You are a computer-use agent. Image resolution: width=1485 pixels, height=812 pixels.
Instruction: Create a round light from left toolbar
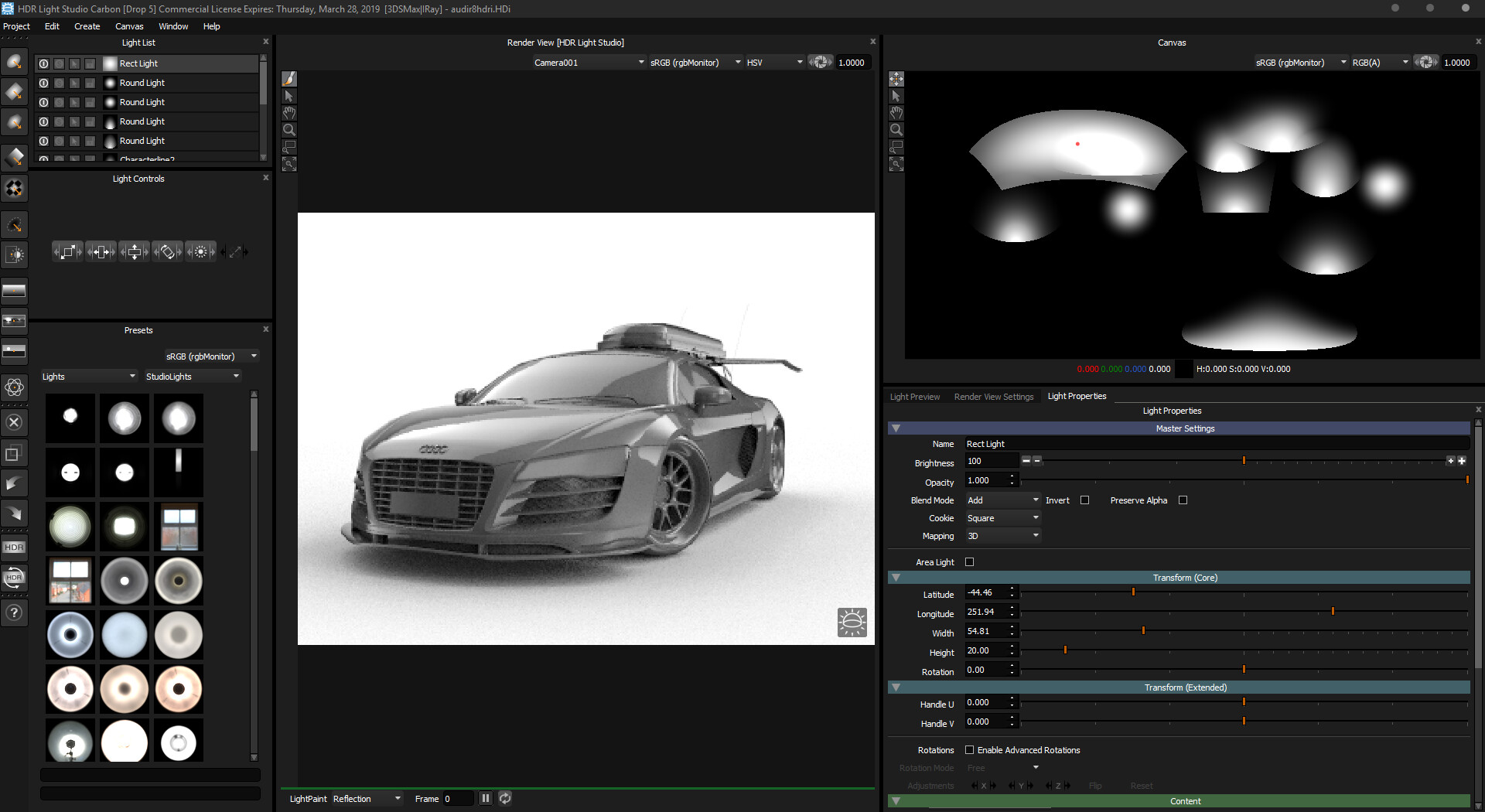tap(14, 62)
